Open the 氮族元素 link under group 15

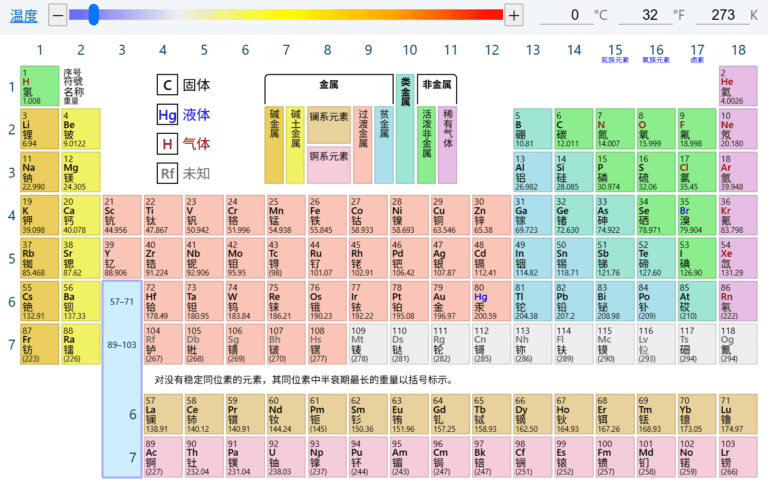pos(615,60)
